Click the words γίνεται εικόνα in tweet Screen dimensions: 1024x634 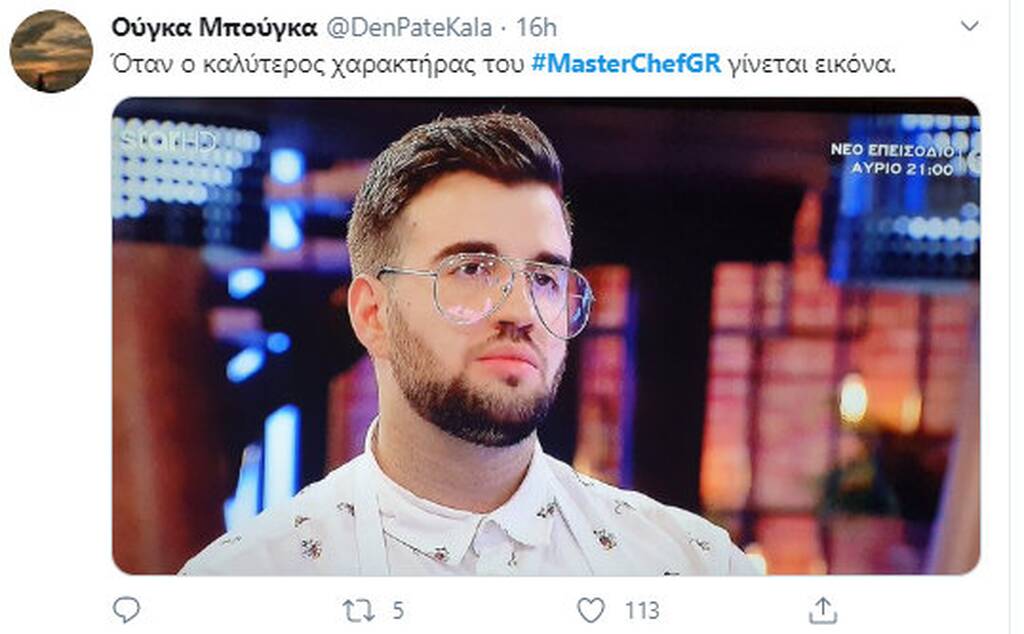click(x=811, y=65)
